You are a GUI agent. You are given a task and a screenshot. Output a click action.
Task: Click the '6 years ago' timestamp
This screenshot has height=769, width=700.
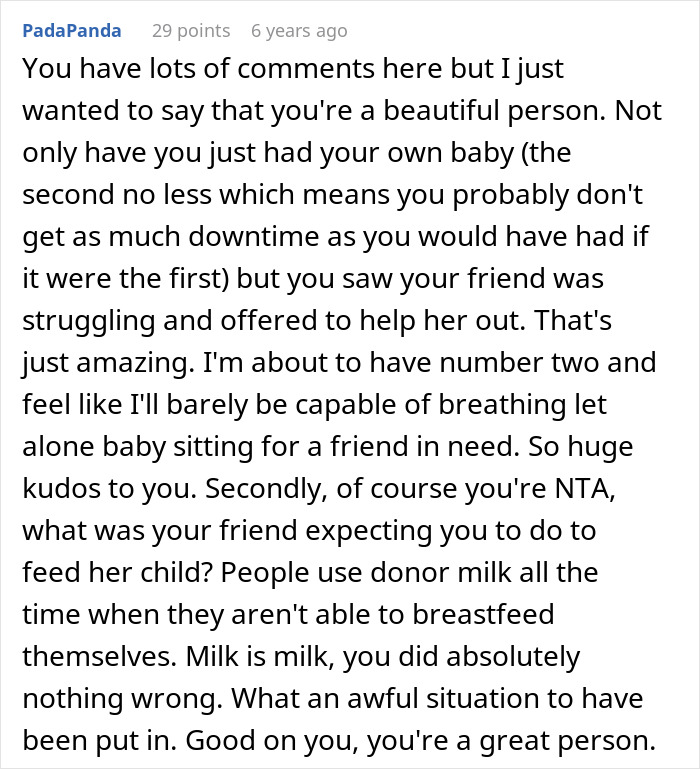point(299,31)
